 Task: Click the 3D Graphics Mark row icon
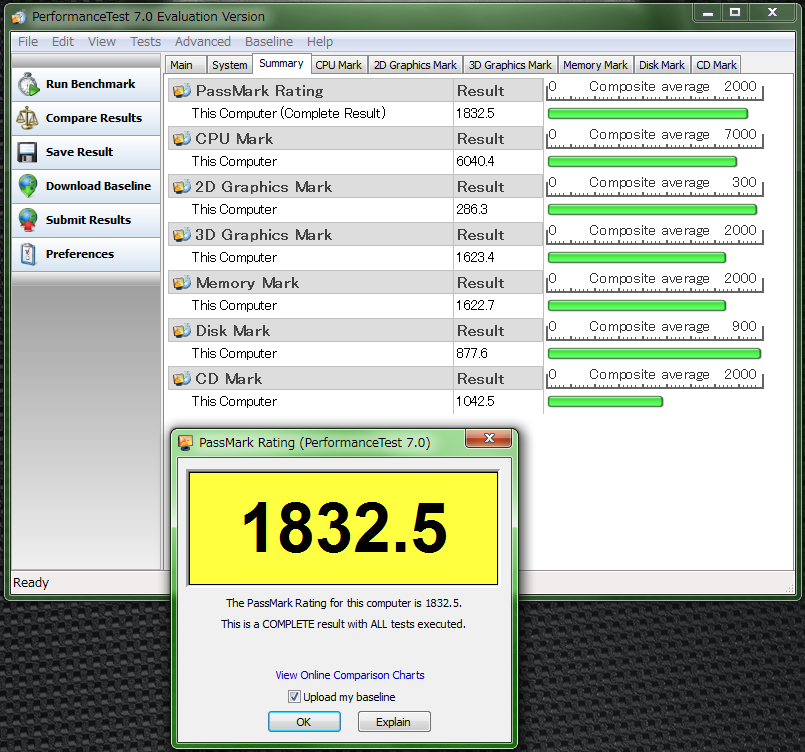(181, 235)
